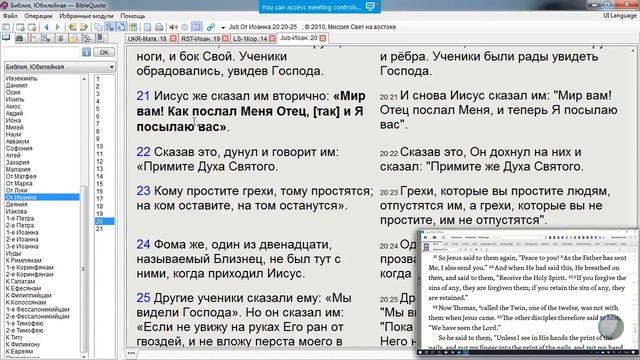Select book К Титу in list

[x=14, y=337]
